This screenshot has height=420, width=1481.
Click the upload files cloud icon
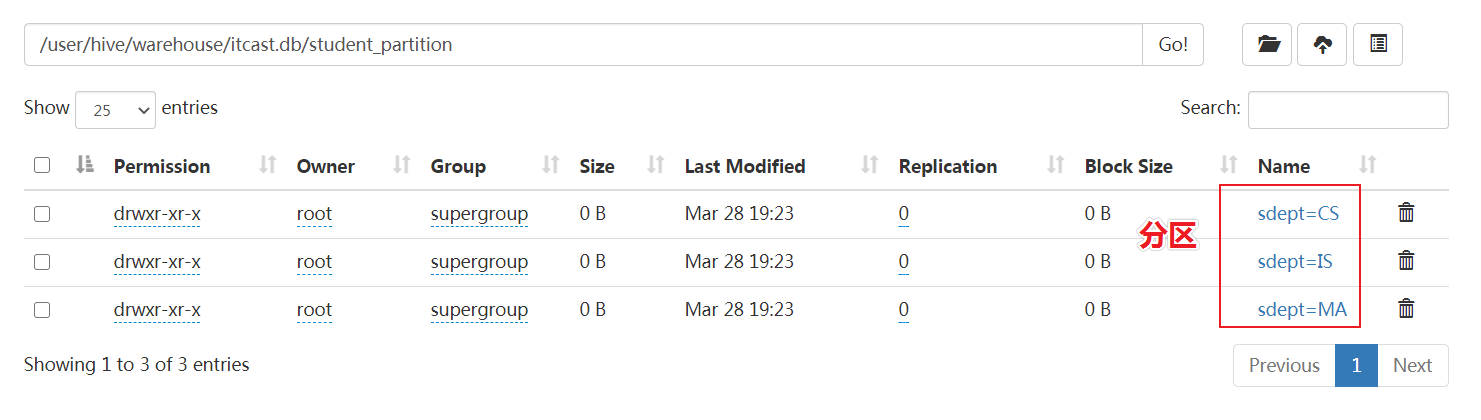1322,45
